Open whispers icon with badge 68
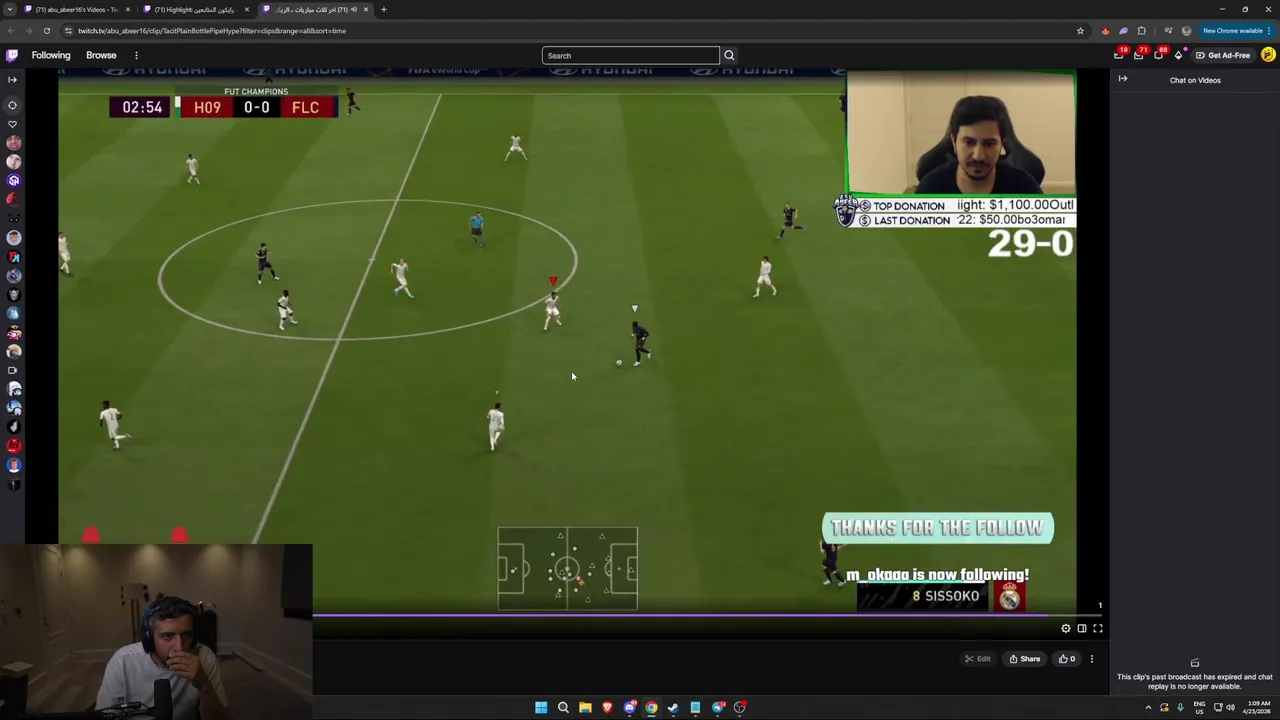Screen dimensions: 1280x720 click(1159, 55)
